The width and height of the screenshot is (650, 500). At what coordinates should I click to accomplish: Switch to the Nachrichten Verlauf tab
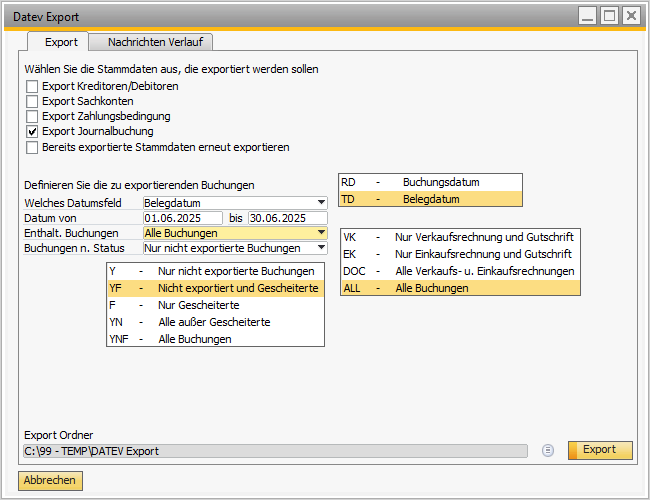coord(151,42)
